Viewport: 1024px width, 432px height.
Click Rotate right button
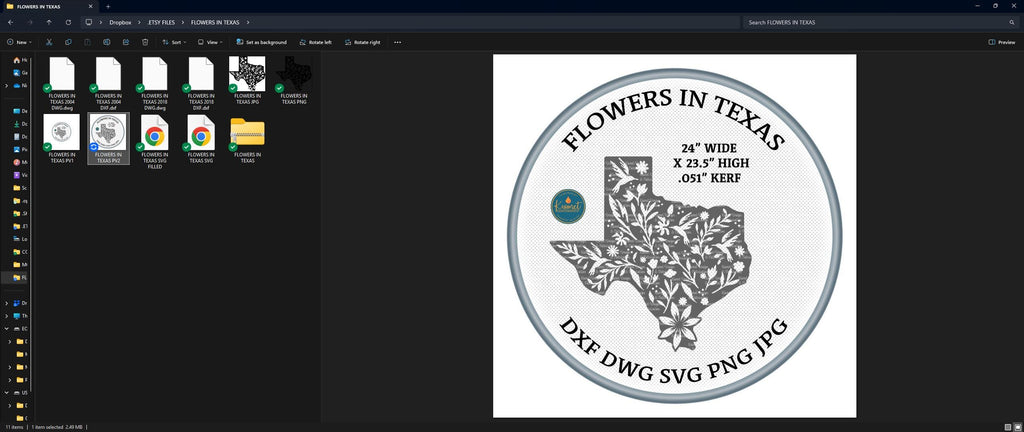coord(362,42)
